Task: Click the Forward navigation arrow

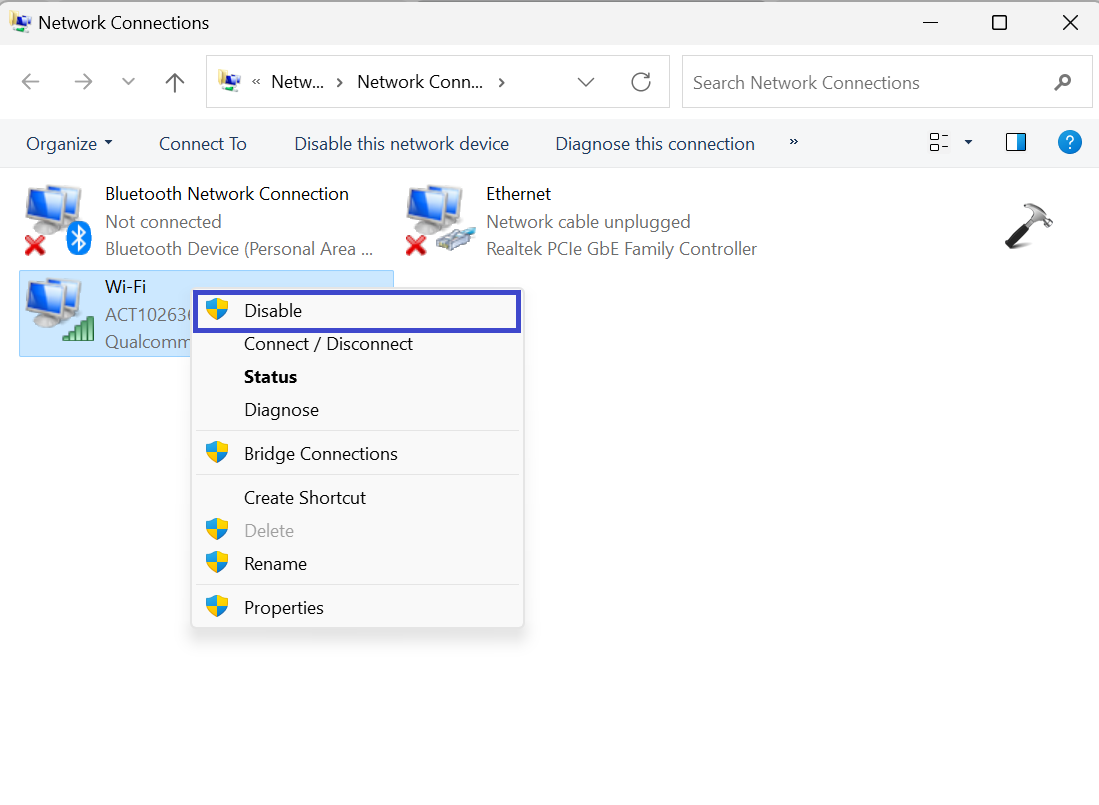Action: [x=83, y=82]
